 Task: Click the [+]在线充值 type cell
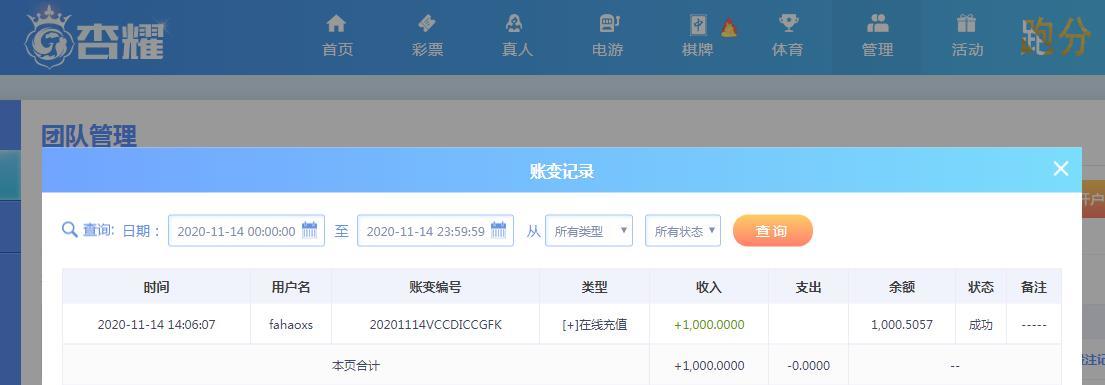[x=594, y=325]
